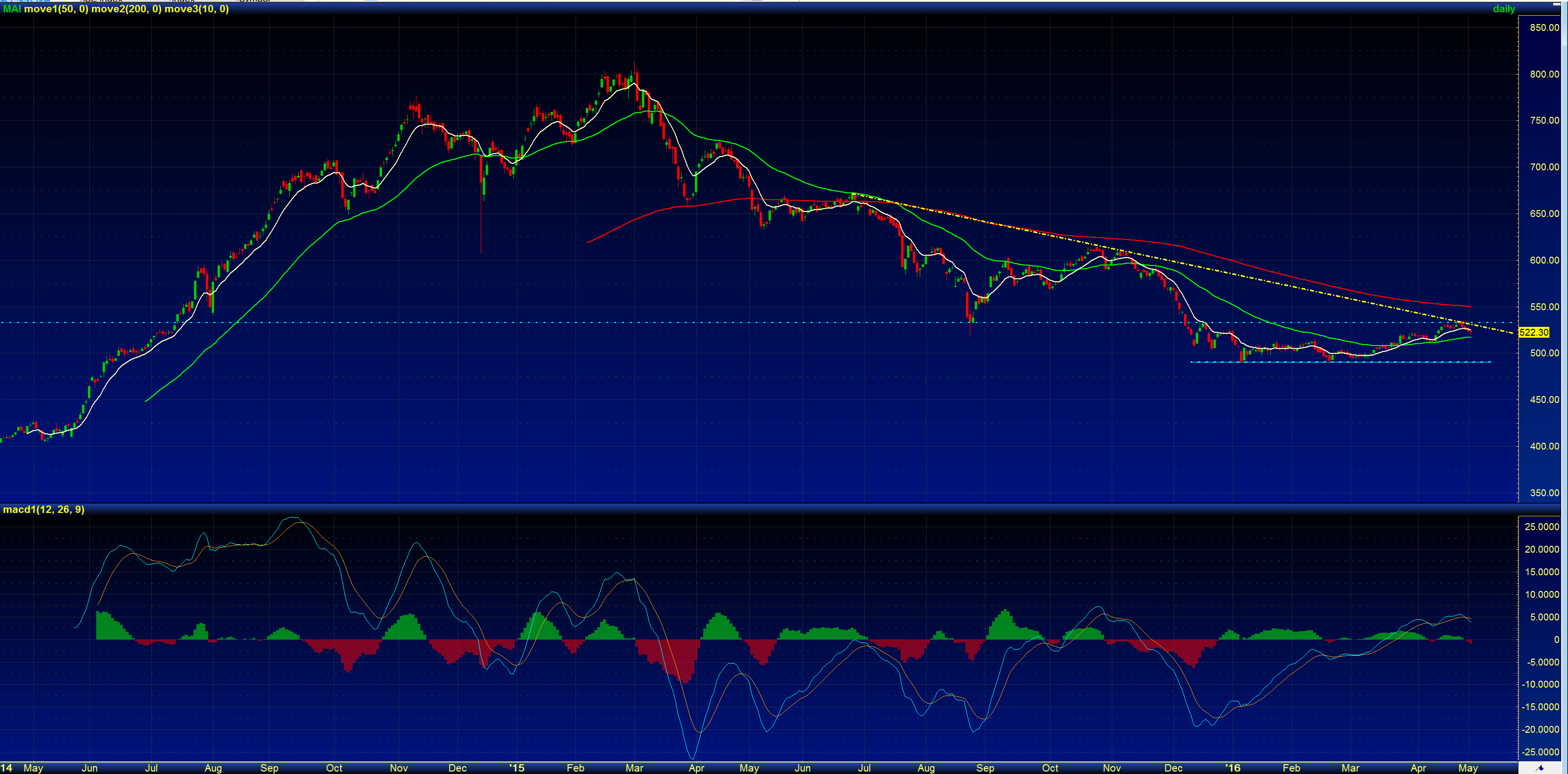Click the Mar label near the 2015 price peak
The height and width of the screenshot is (774, 1568).
(x=634, y=768)
